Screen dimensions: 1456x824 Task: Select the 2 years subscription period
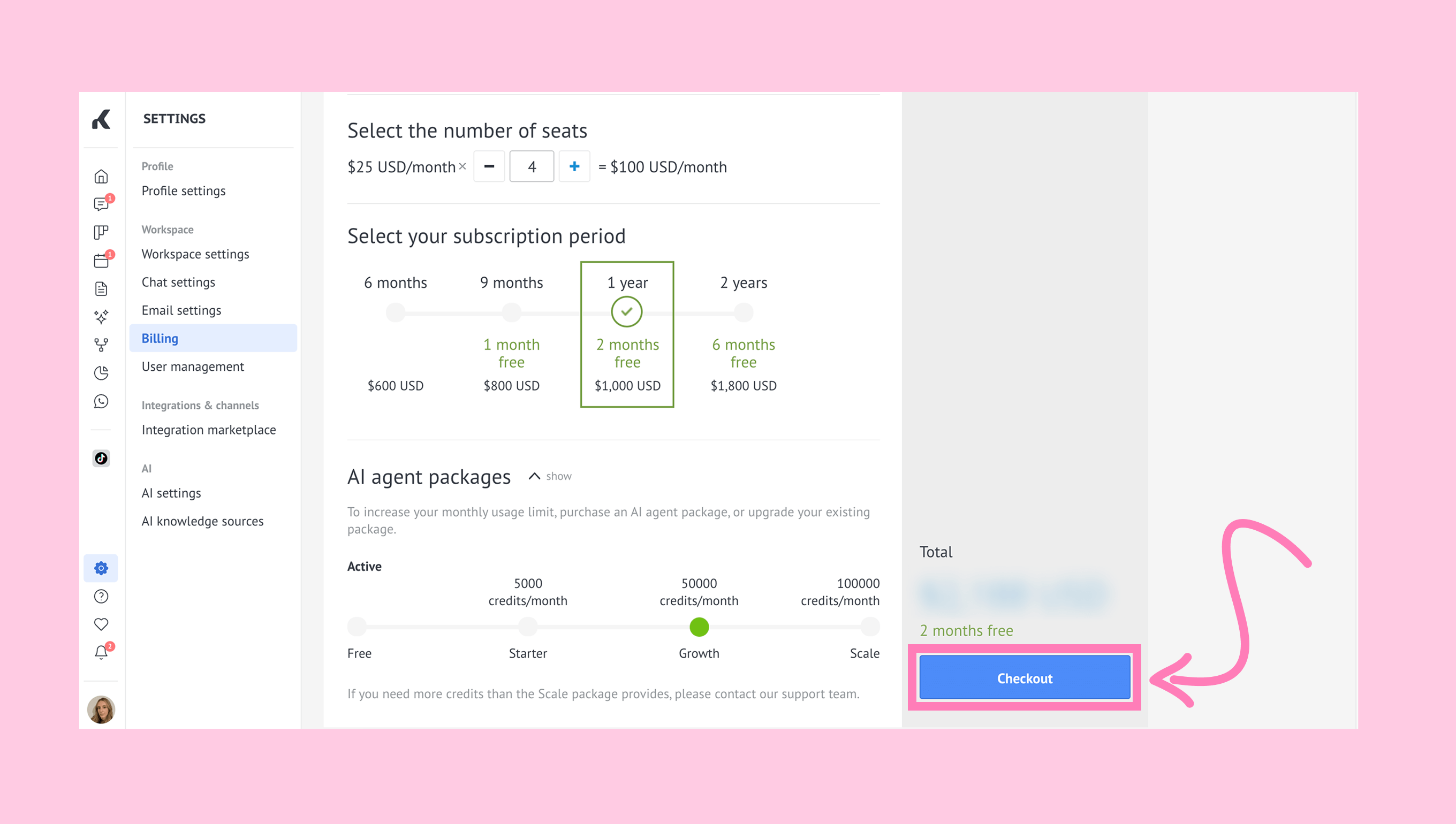coord(744,312)
